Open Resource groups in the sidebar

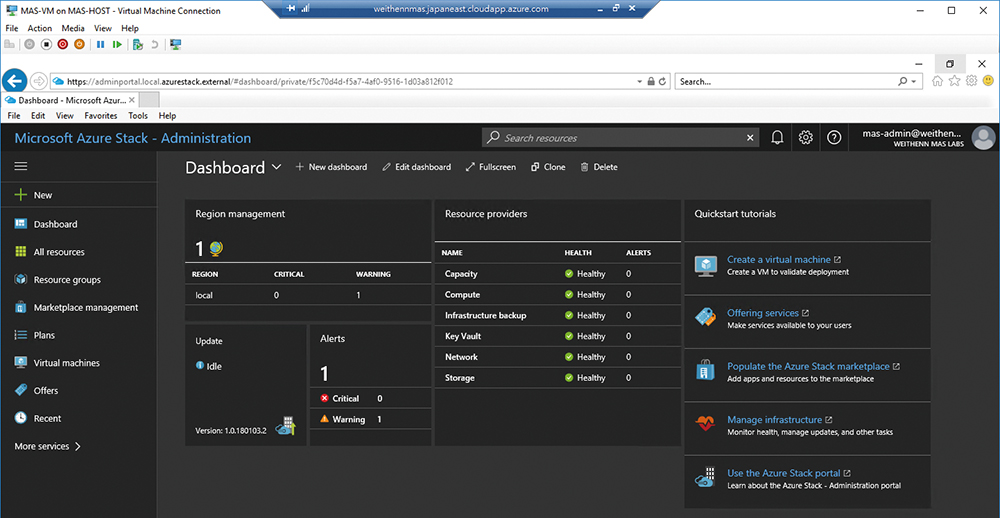point(78,279)
